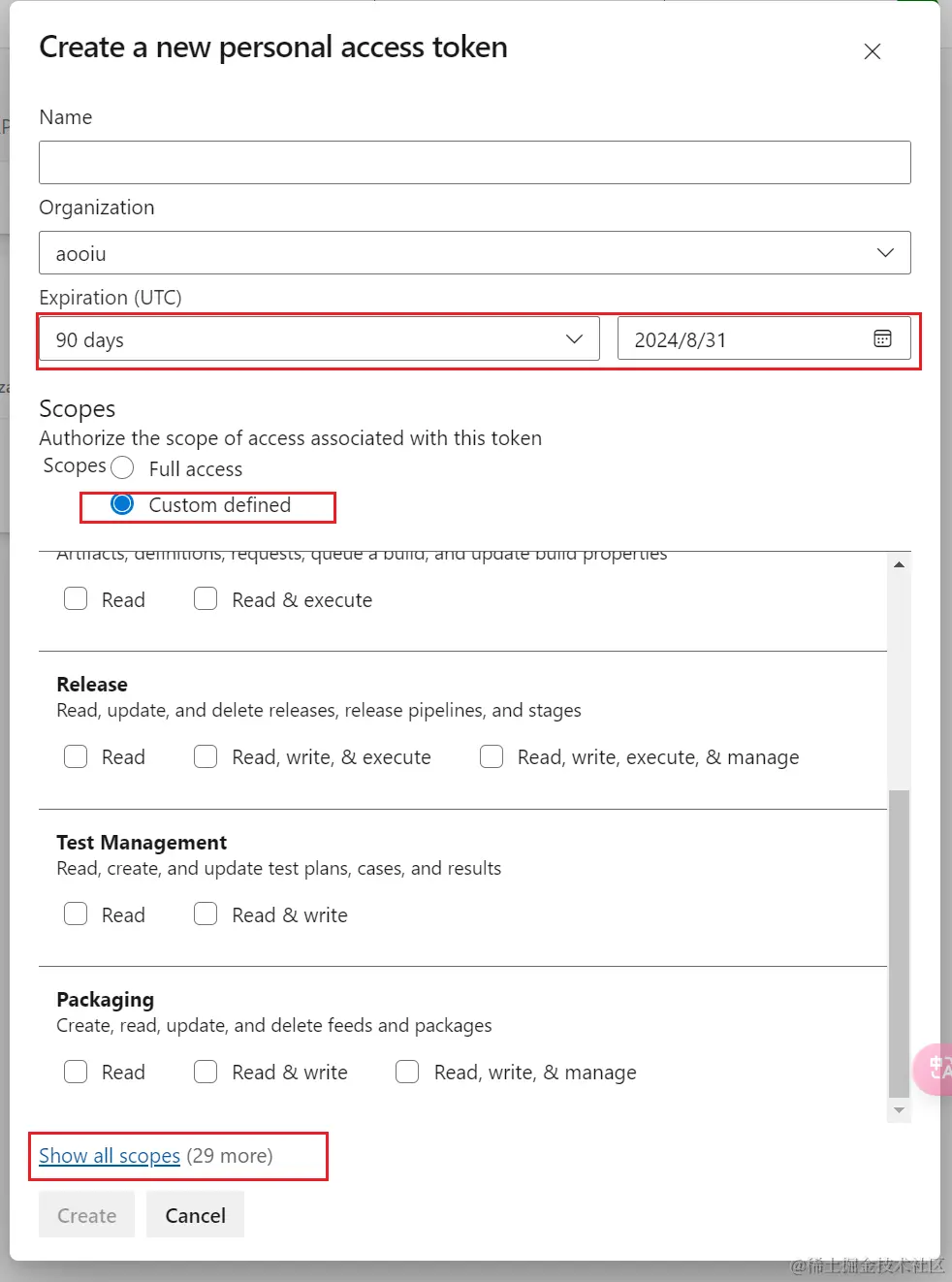Tick Release Read, write, execute, & manage
This screenshot has height=1282, width=952.
tap(492, 756)
